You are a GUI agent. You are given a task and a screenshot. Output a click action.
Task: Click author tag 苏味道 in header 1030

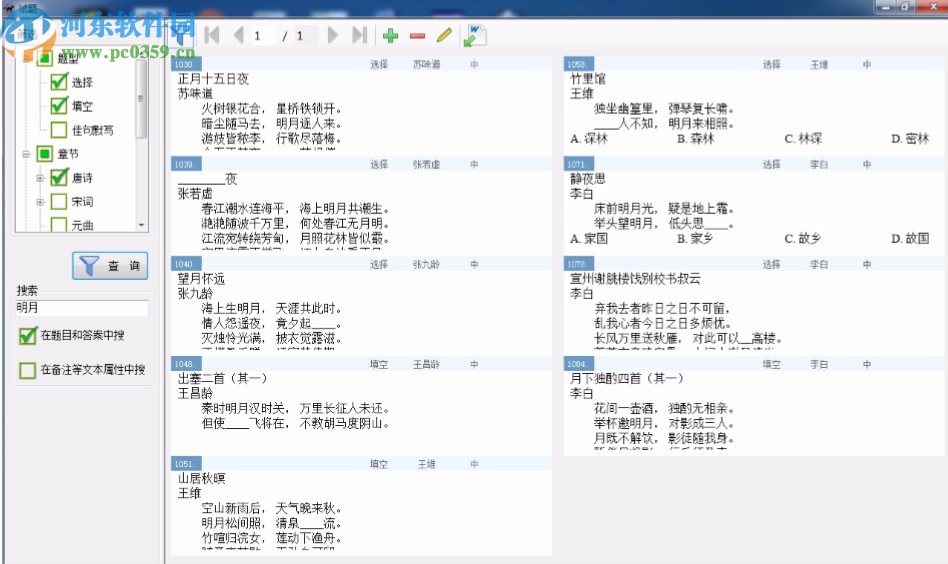click(426, 64)
